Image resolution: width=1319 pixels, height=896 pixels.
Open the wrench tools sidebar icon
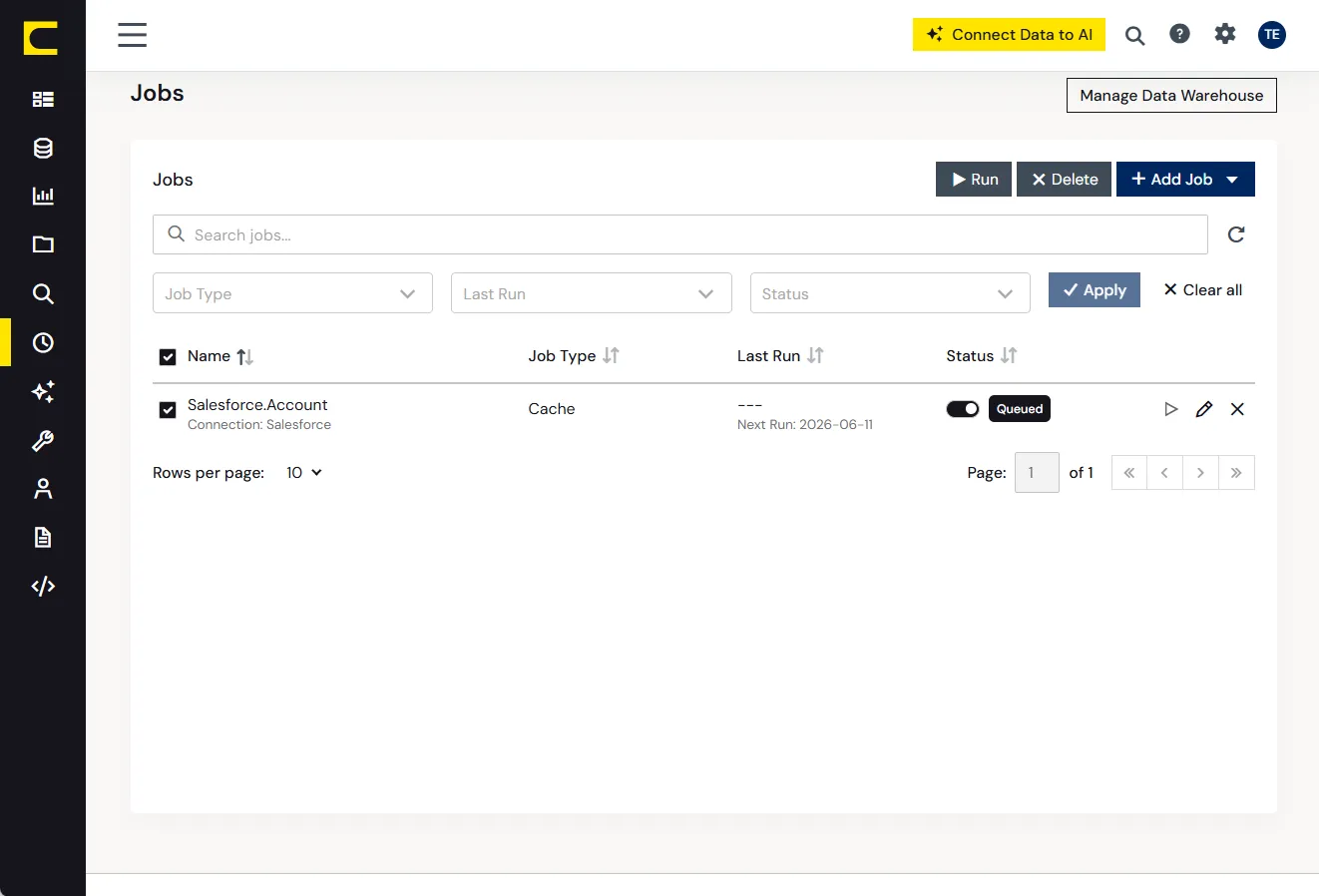point(43,440)
